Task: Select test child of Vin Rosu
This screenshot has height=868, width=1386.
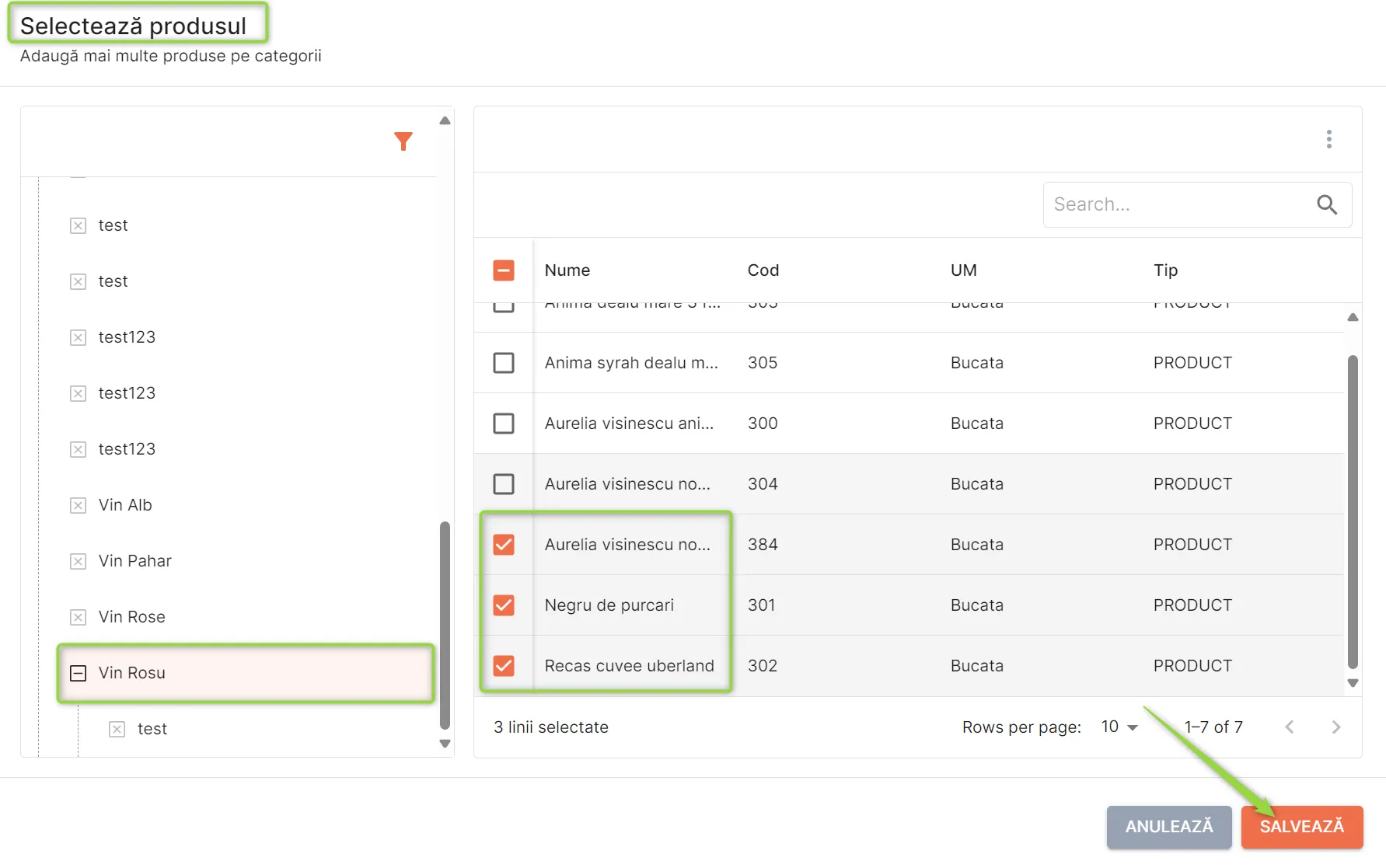Action: point(152,729)
